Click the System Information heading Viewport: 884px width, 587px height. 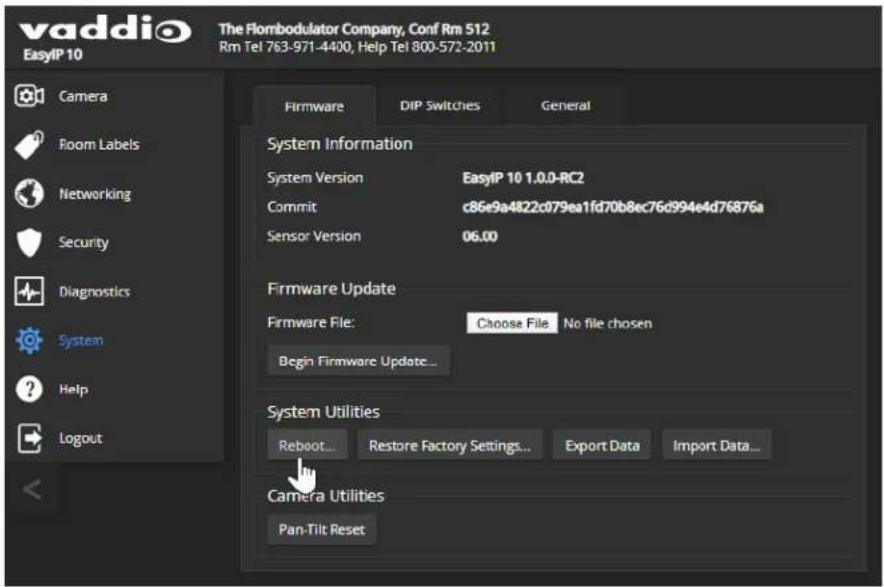(x=340, y=144)
